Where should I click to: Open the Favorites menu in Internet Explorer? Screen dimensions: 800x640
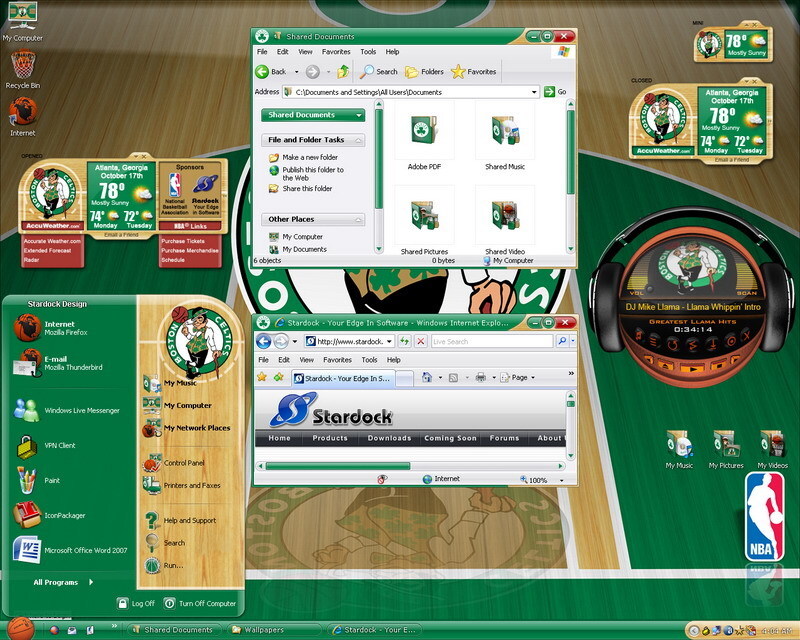336,360
